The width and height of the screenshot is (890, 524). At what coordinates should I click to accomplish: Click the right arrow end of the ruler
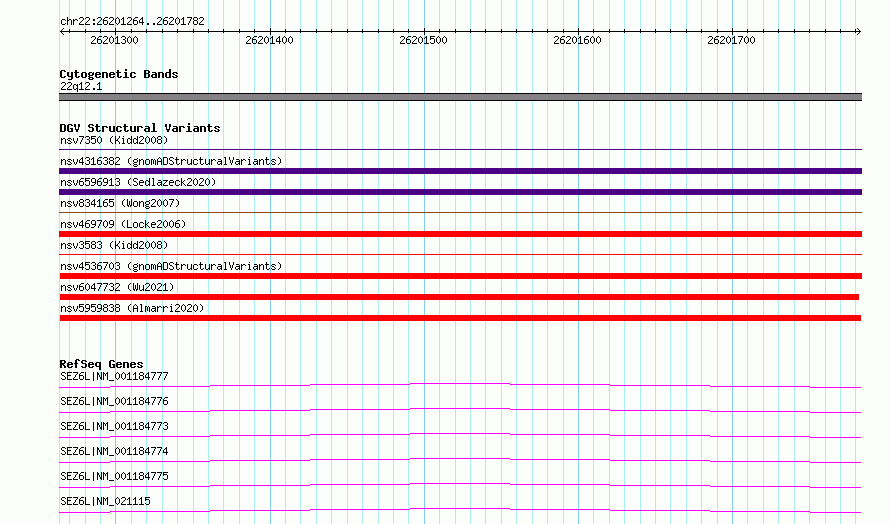[x=858, y=32]
